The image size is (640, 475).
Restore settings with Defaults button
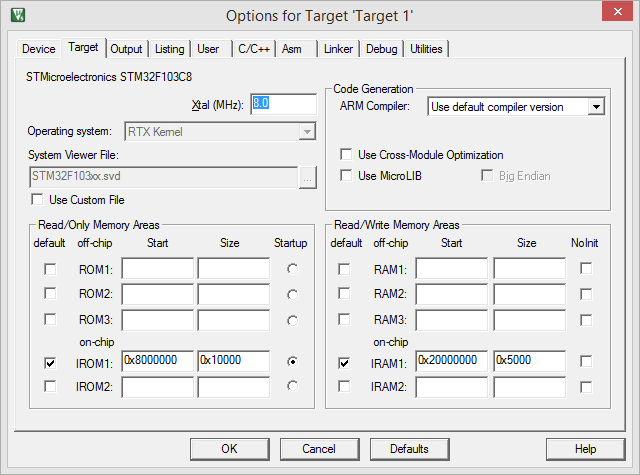click(x=410, y=449)
